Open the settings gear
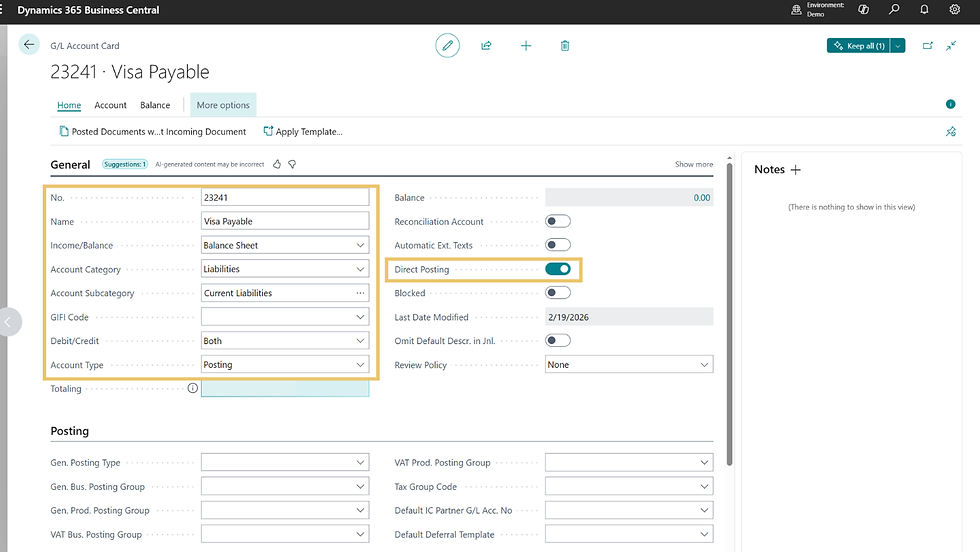980x552 pixels. (954, 9)
